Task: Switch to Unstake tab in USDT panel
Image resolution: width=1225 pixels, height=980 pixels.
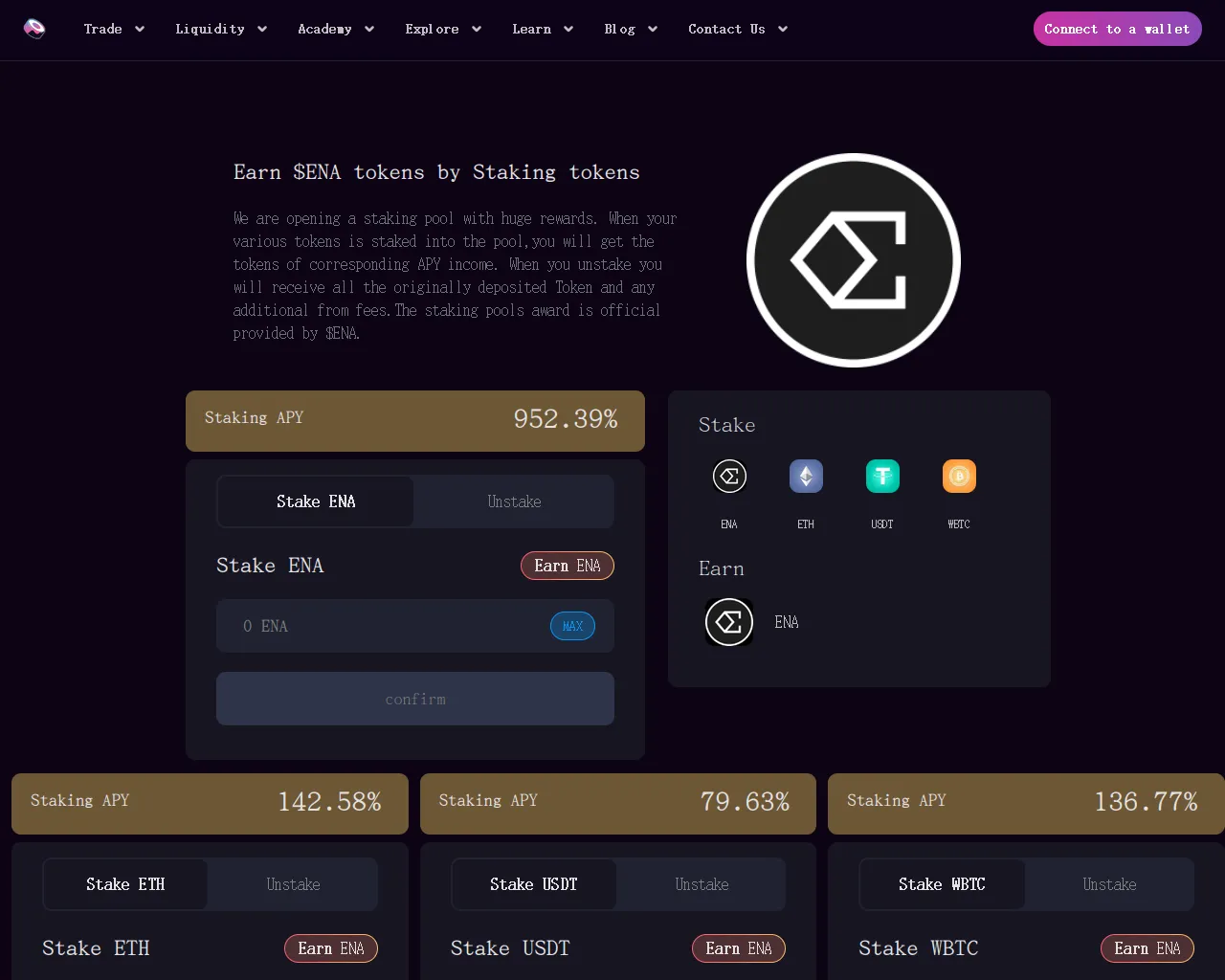Action: coord(702,884)
